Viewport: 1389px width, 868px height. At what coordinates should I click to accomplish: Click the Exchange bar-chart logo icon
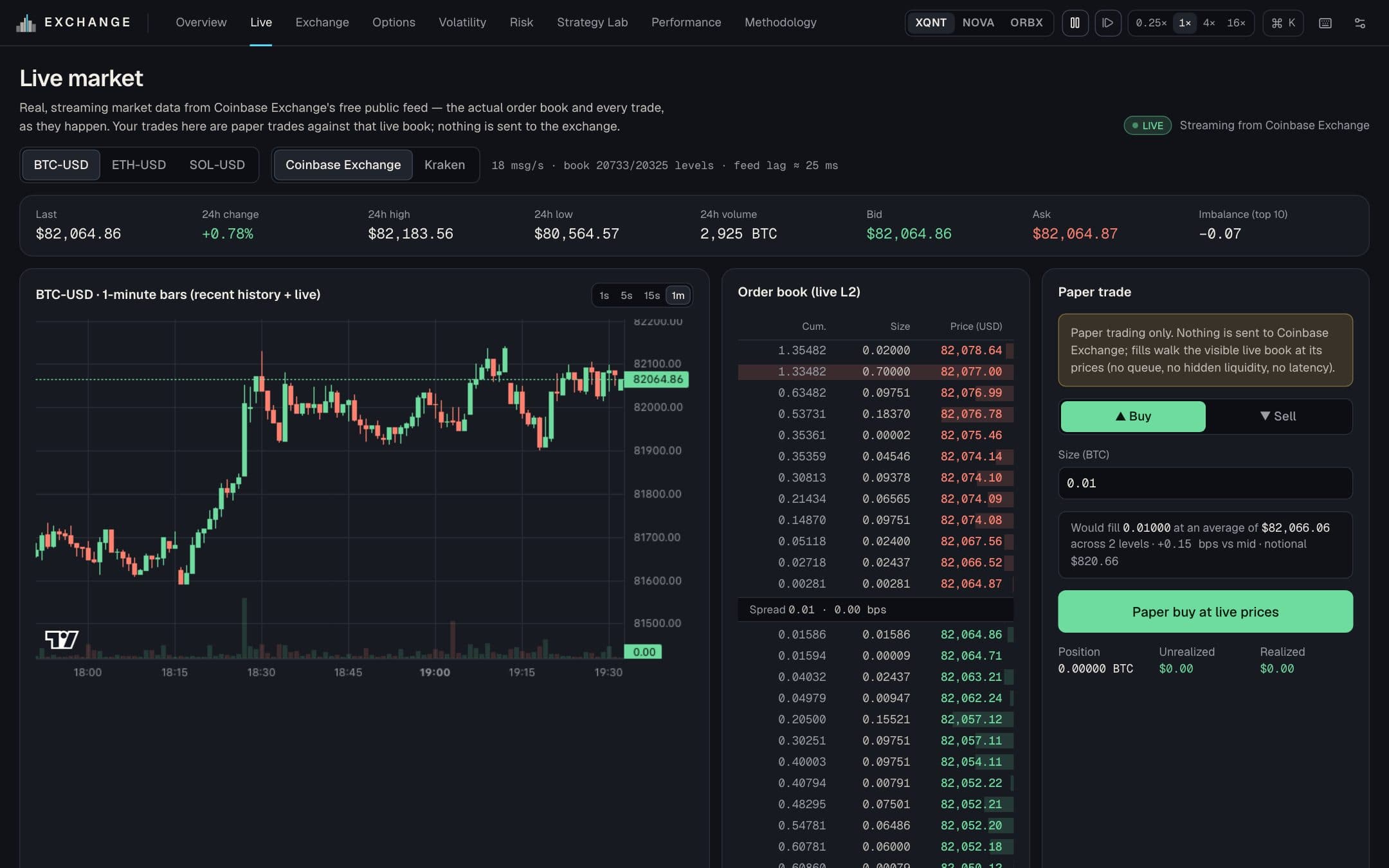coord(26,23)
